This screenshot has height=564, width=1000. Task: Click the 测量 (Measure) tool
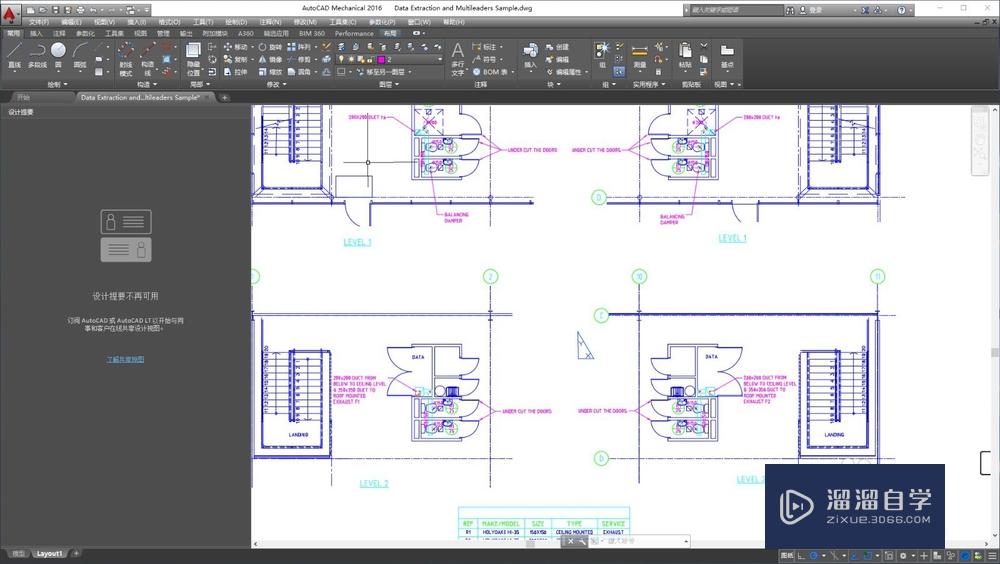click(x=640, y=56)
